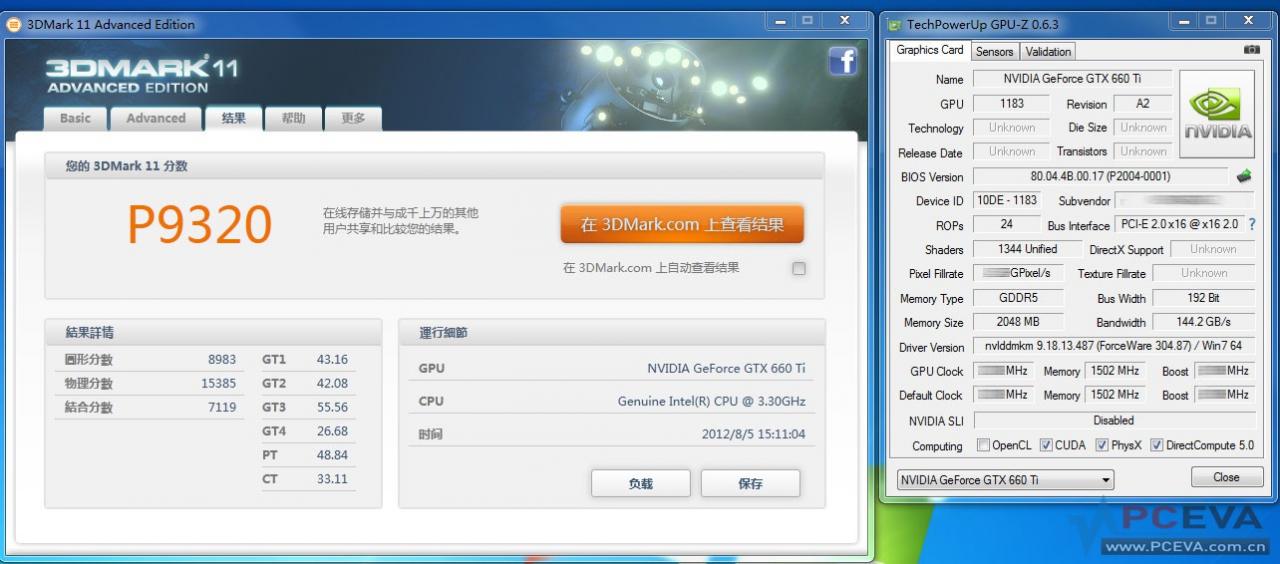Open the GTX 660 Ti card dropdown
The height and width of the screenshot is (564, 1280).
(x=1004, y=480)
